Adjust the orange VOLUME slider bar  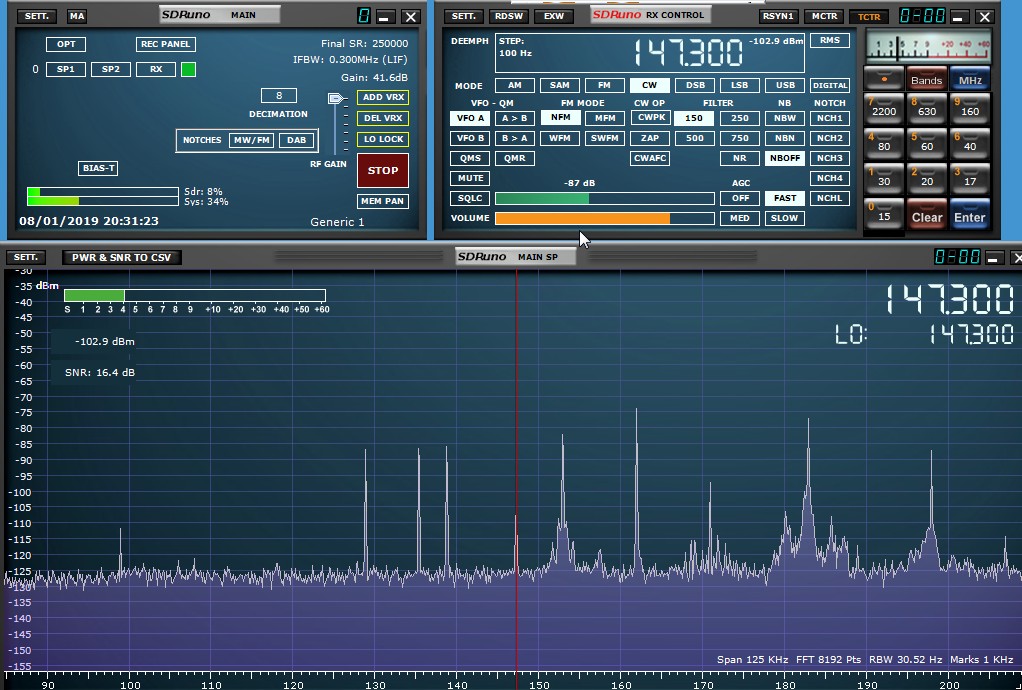(605, 218)
